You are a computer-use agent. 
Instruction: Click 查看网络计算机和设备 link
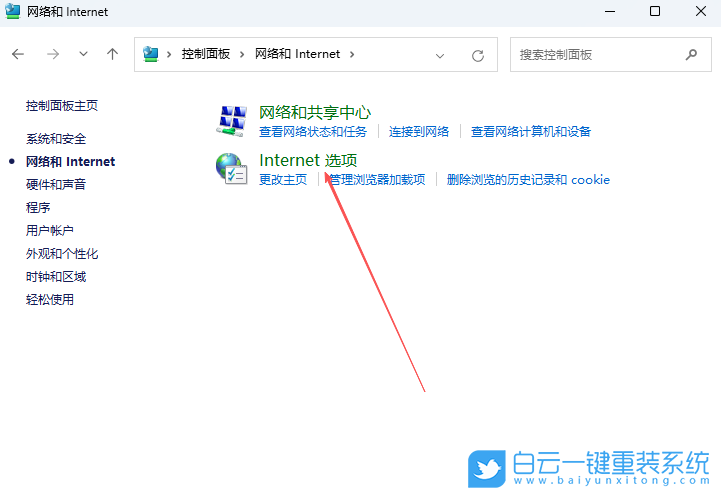click(531, 132)
